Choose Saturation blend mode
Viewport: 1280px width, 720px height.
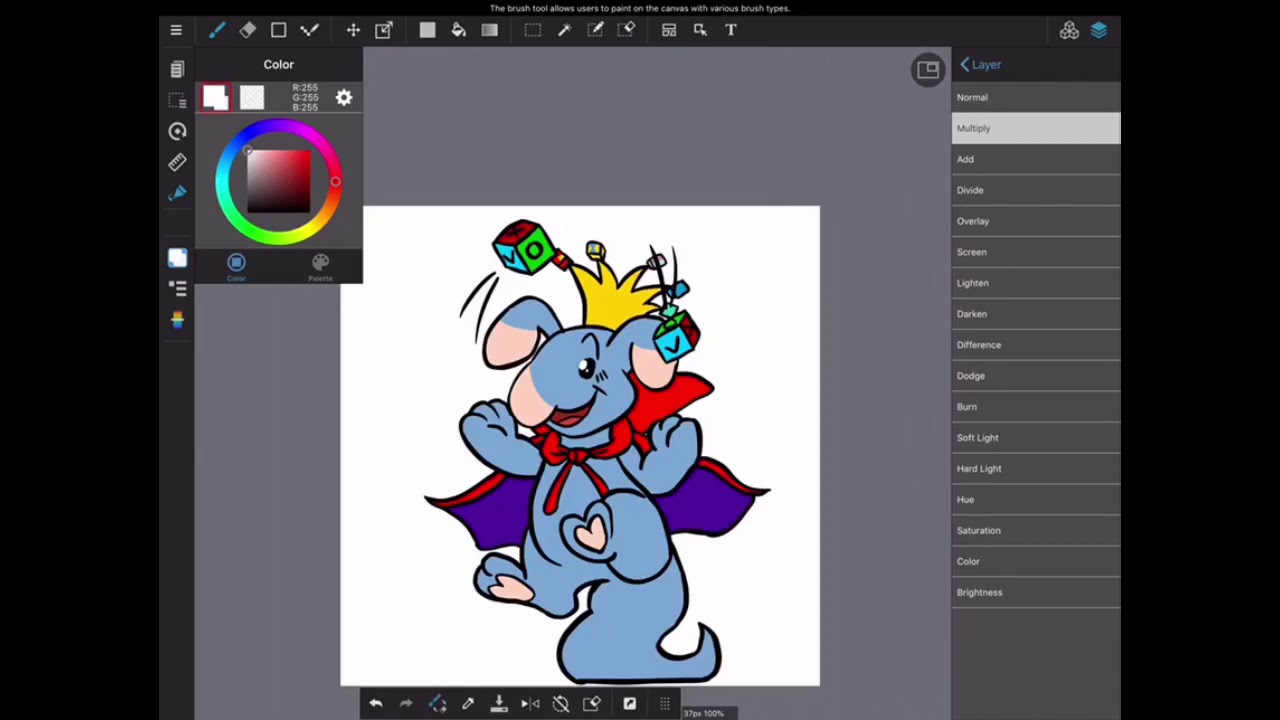(1036, 531)
